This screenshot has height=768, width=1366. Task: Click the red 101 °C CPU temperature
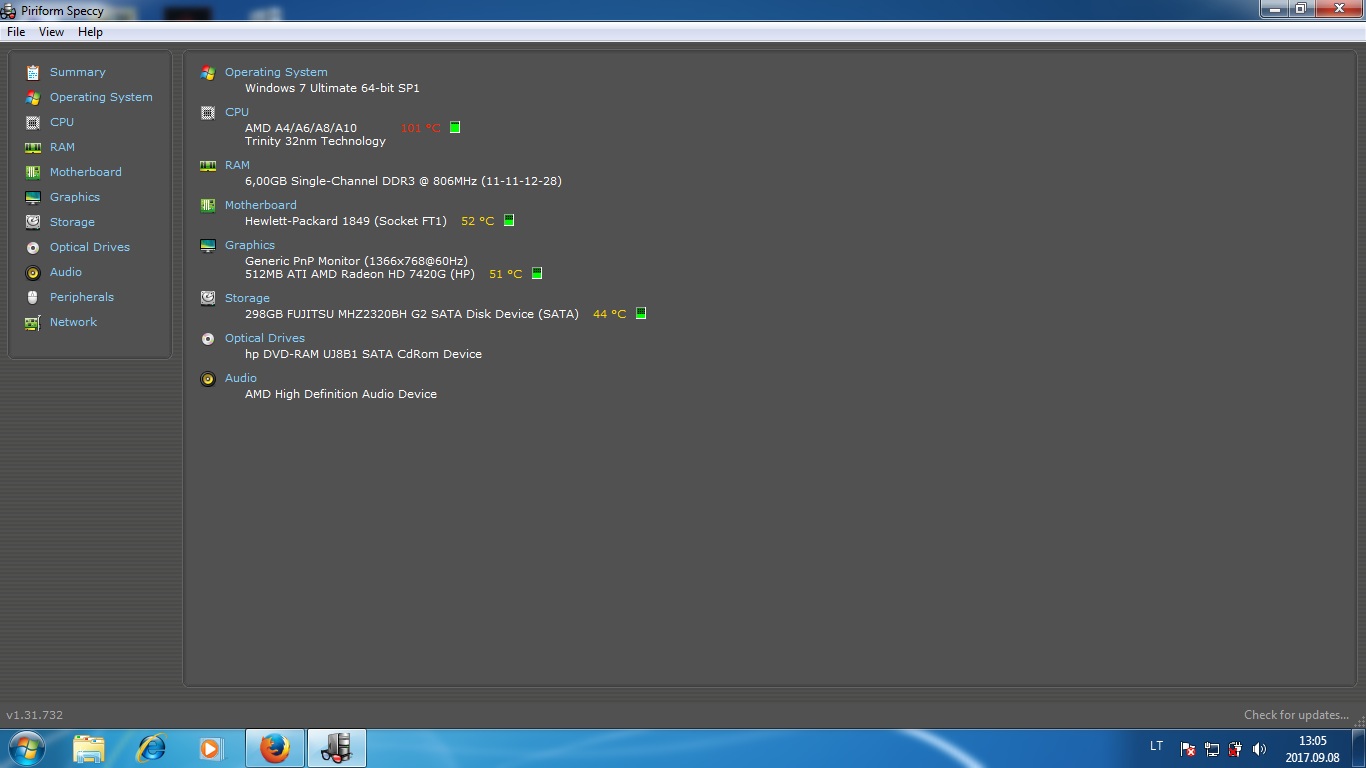[421, 128]
